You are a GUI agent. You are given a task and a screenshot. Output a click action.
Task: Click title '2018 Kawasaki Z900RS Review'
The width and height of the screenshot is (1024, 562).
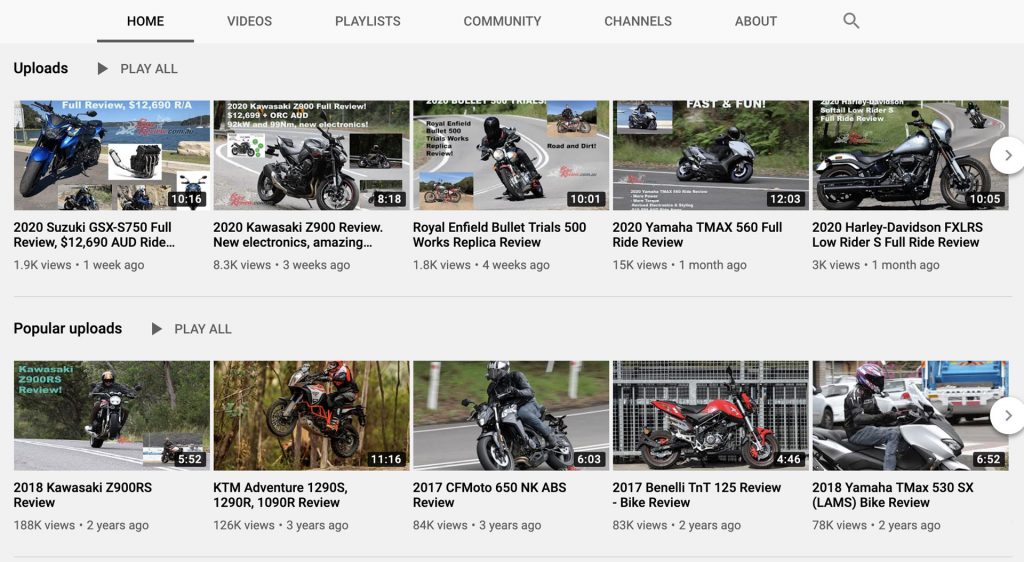click(82, 495)
